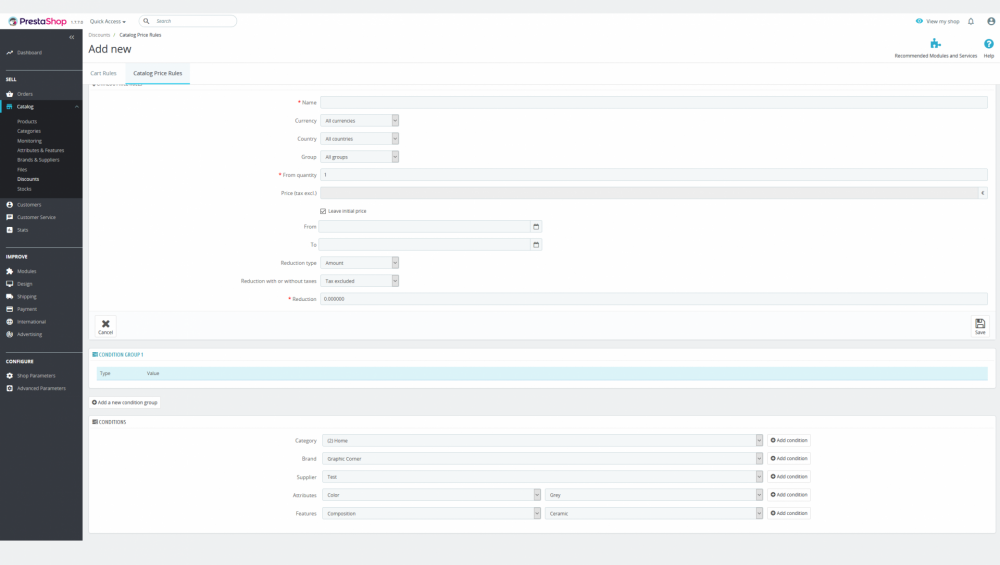Click the Reduction amount field
The height and width of the screenshot is (565, 1000).
654,298
